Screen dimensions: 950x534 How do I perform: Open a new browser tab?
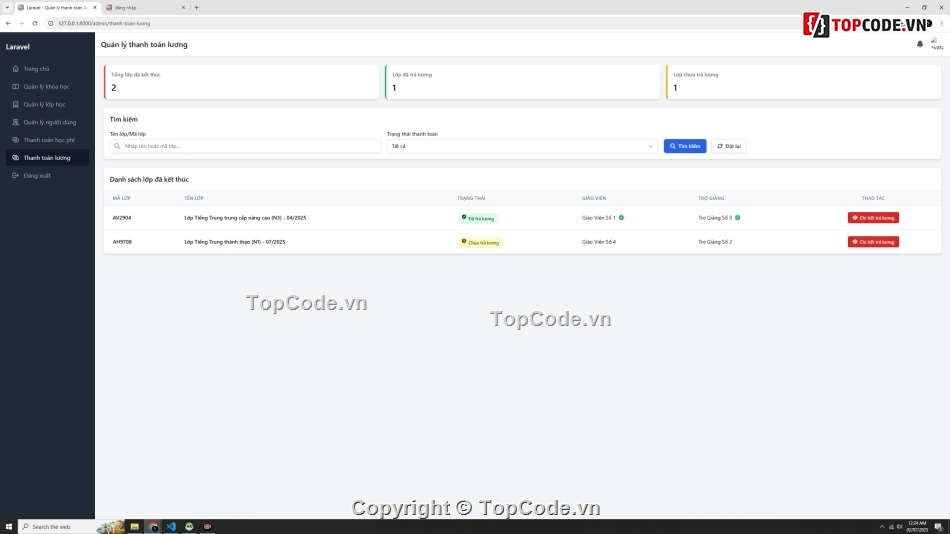[x=196, y=7]
